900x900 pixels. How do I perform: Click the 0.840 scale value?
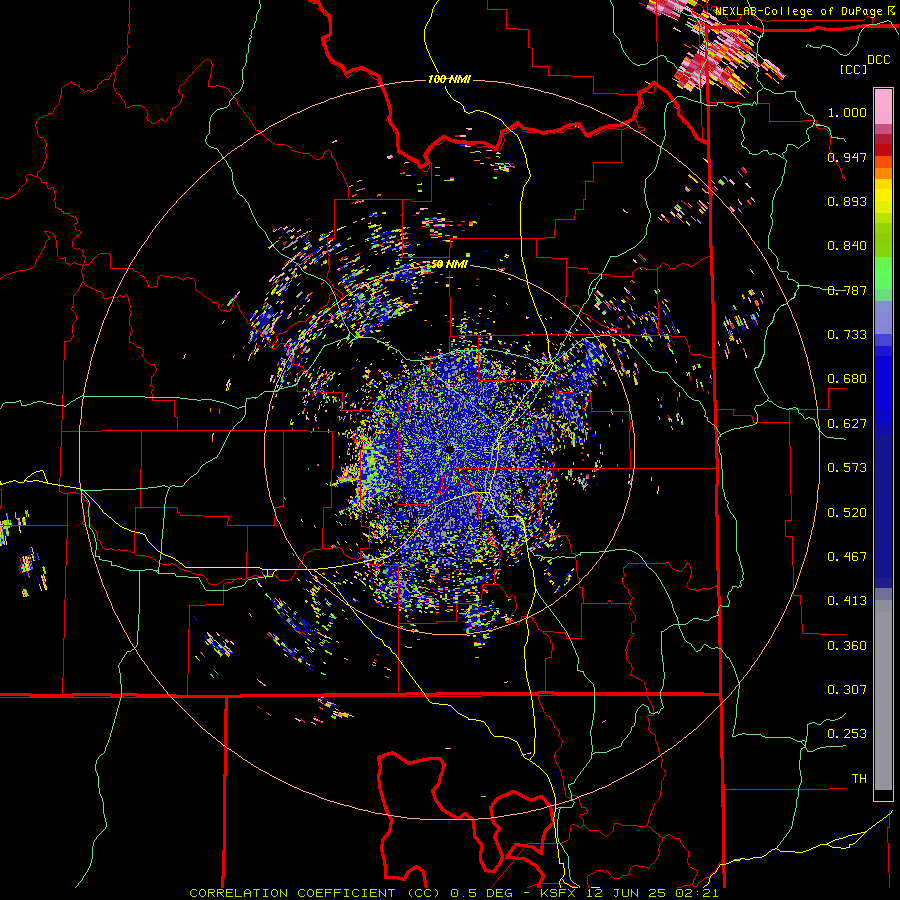click(847, 246)
